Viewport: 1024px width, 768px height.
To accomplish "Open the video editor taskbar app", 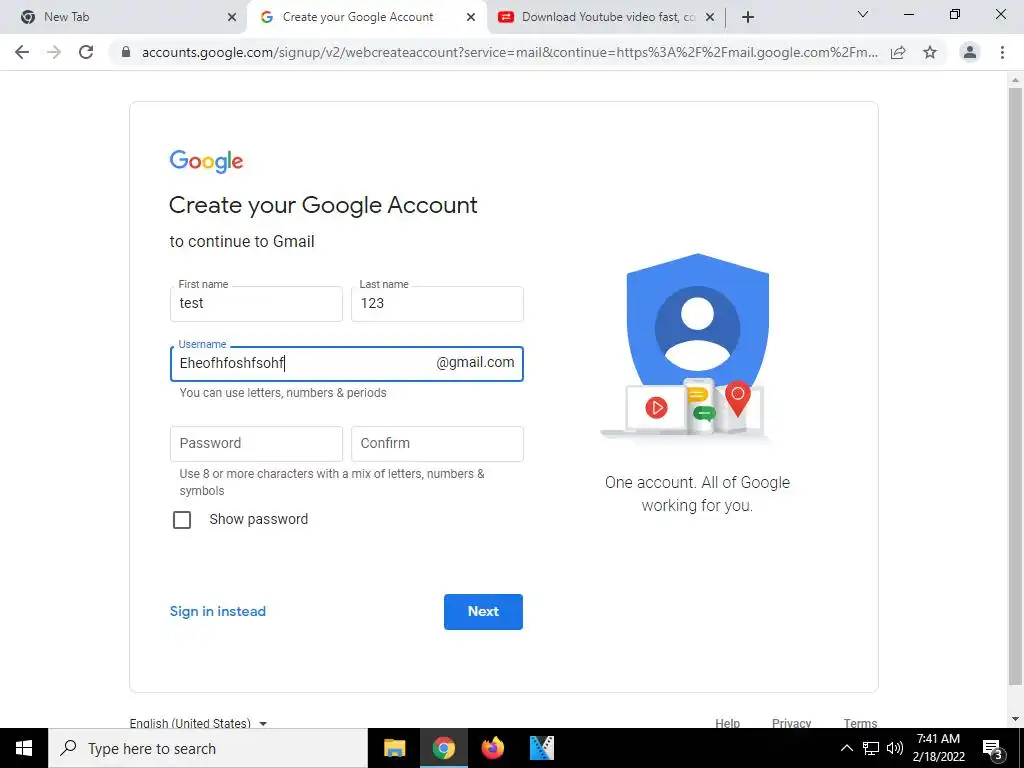I will click(541, 748).
